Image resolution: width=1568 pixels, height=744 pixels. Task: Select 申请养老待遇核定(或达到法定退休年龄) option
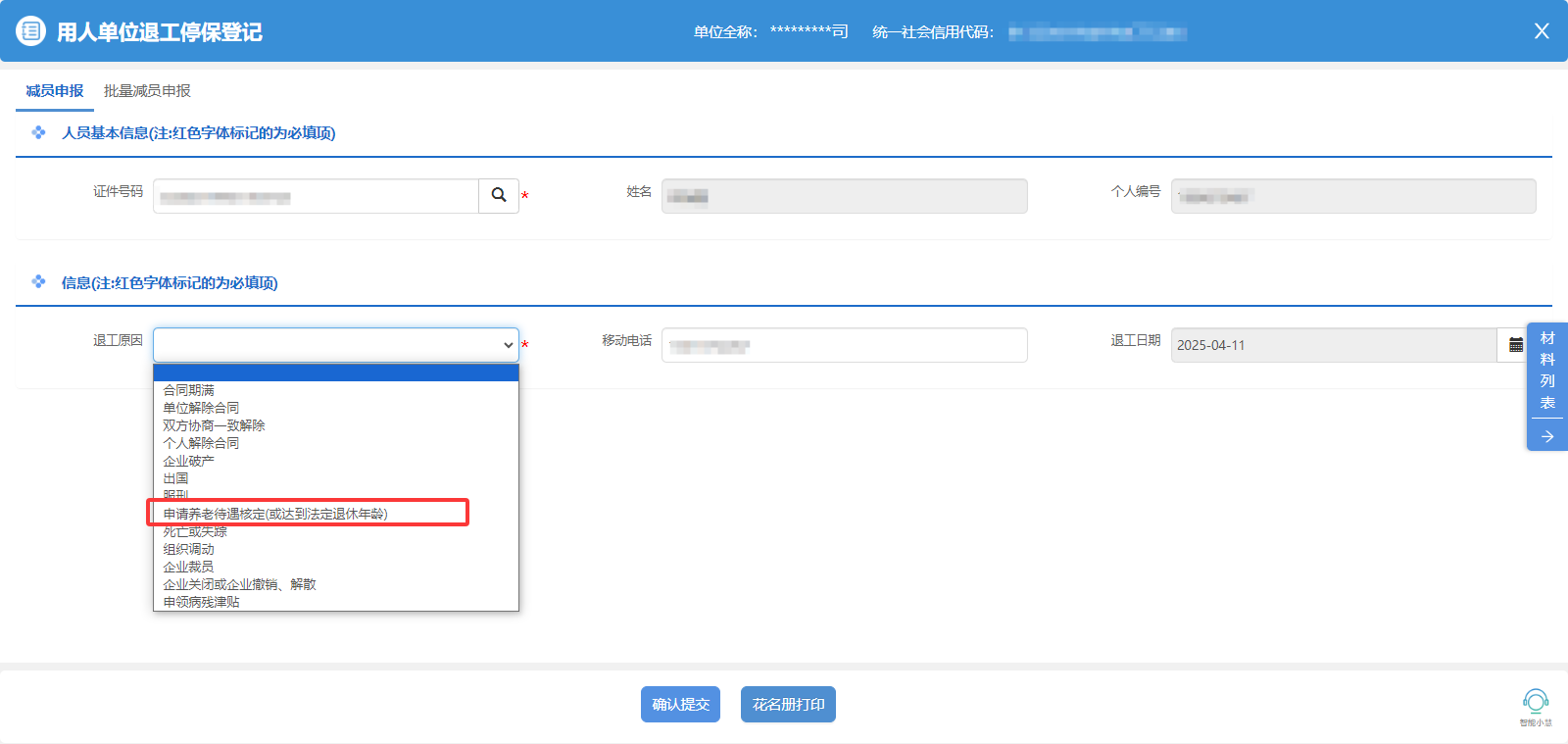275,514
